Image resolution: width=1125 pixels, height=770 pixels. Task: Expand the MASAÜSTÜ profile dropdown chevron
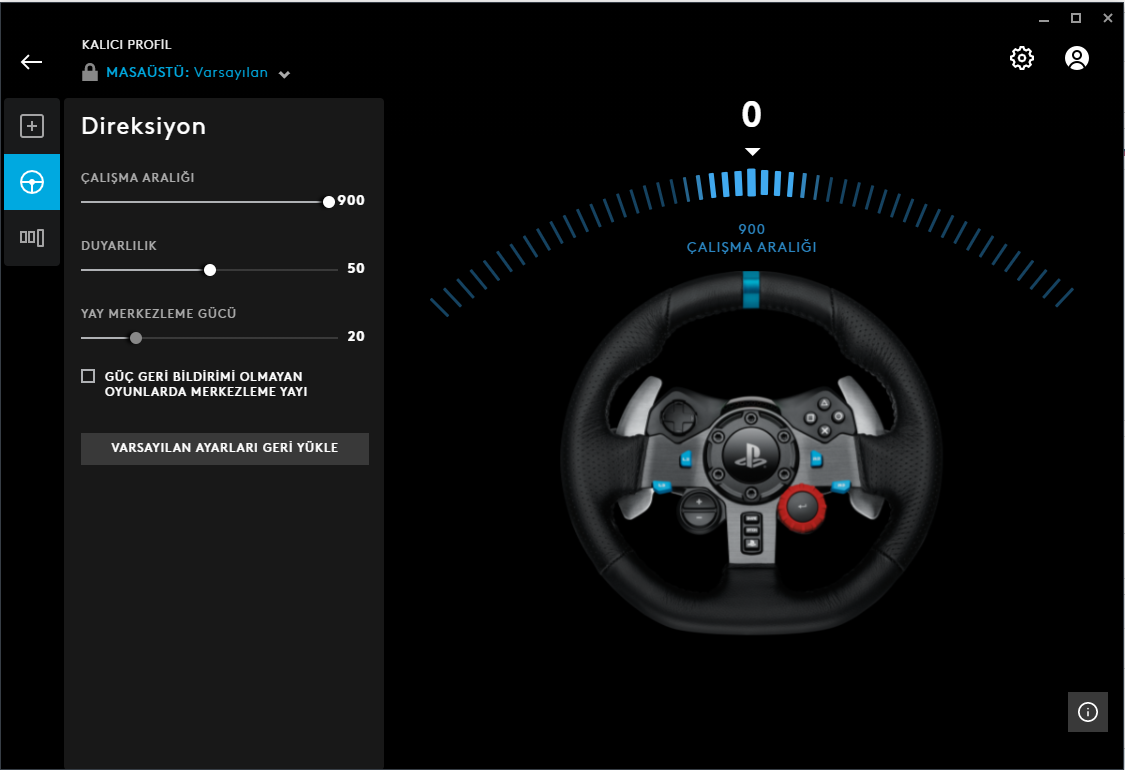pos(284,75)
